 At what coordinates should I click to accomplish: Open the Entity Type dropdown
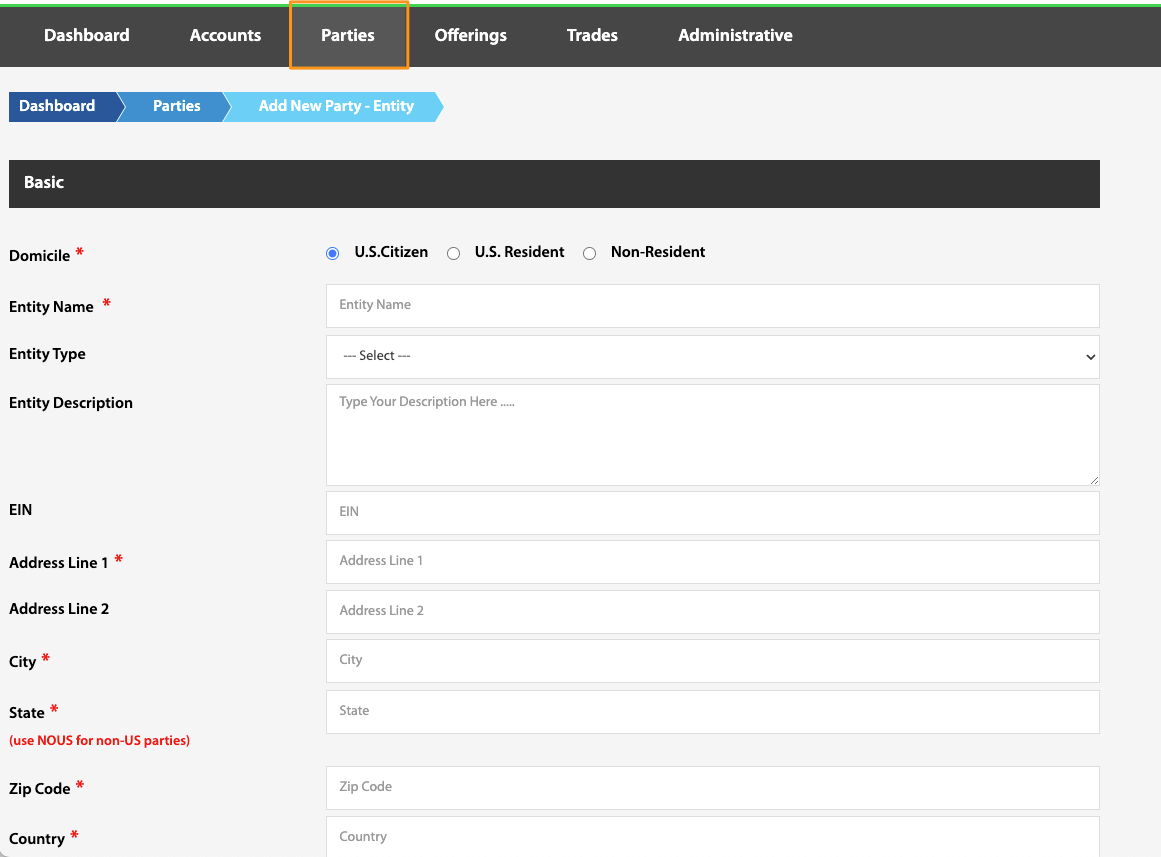tap(712, 356)
